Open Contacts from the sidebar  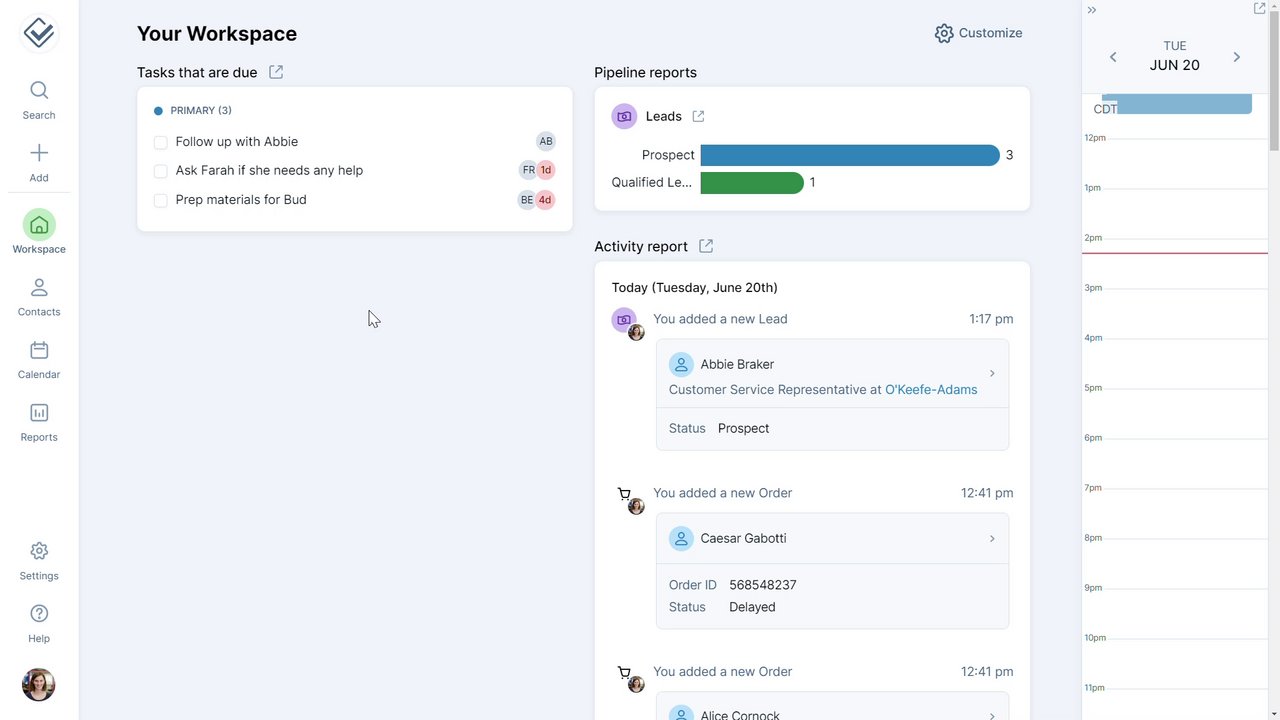point(39,288)
